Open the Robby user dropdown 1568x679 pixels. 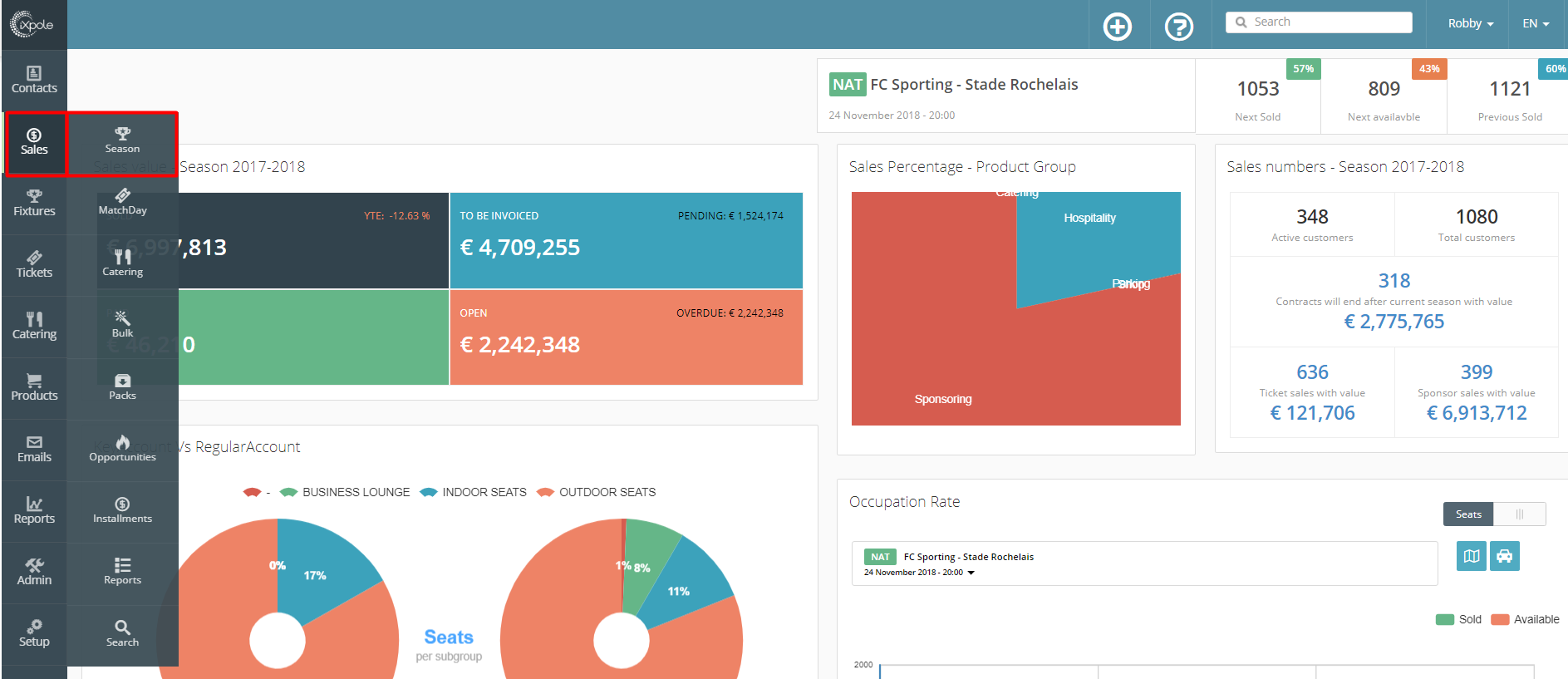click(1471, 24)
